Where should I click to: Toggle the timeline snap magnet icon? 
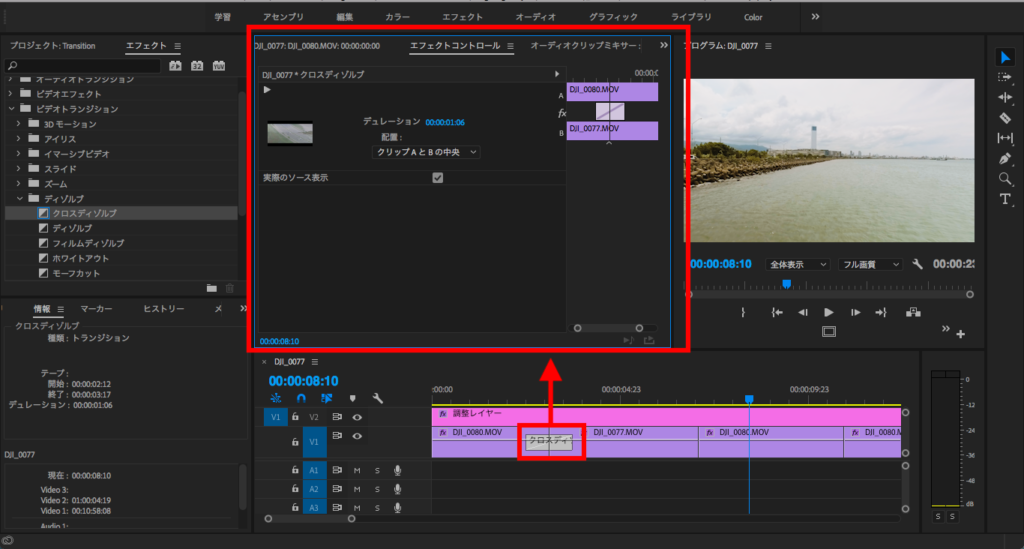[x=301, y=397]
